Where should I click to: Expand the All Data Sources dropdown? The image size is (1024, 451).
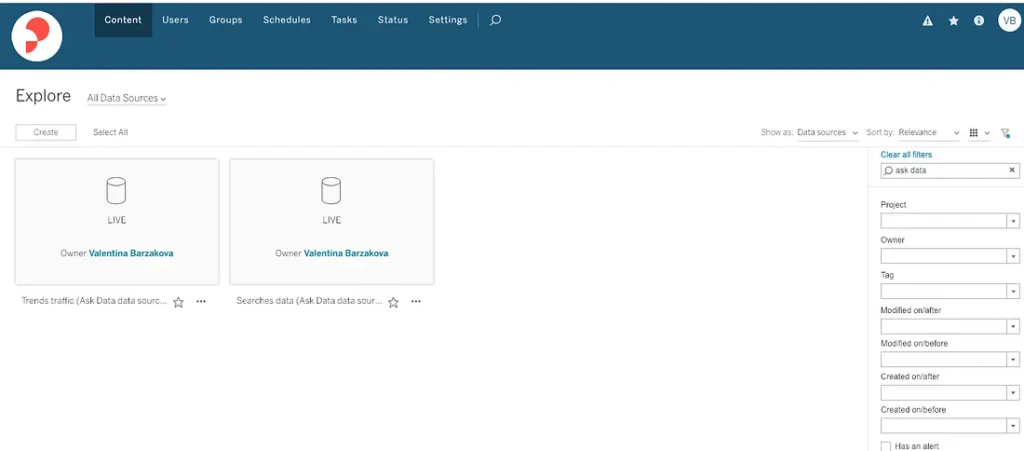126,99
